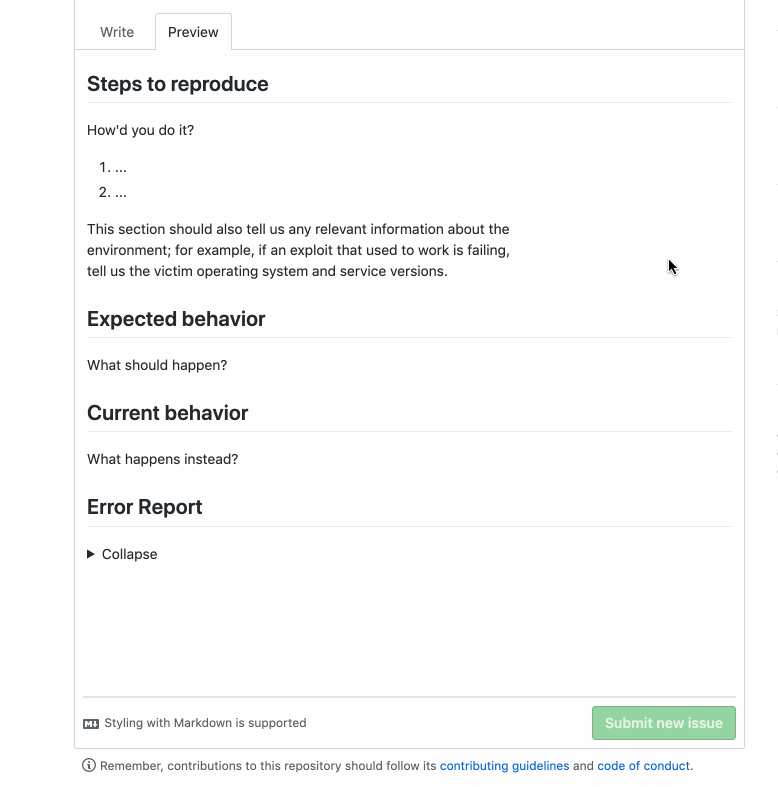Select the Preview tab

pos(193,32)
